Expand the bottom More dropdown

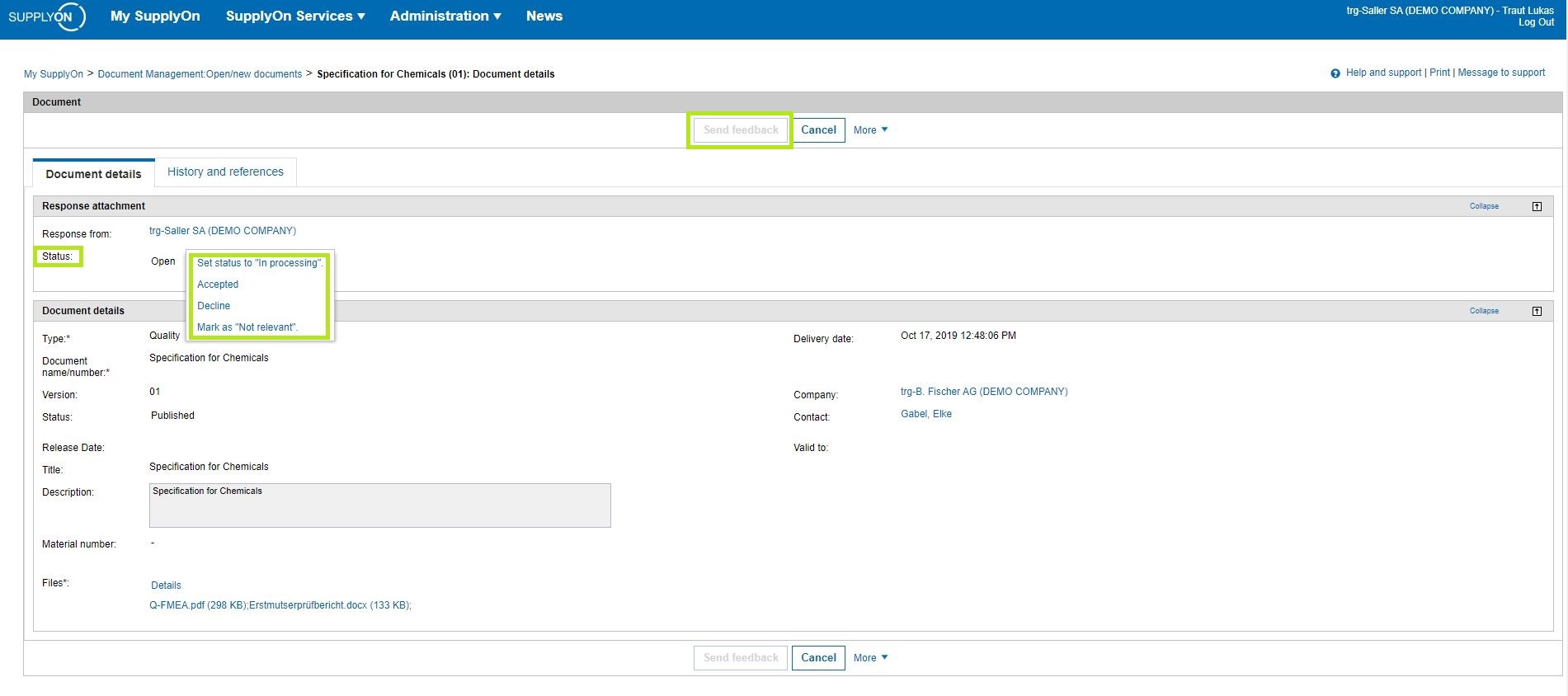[x=870, y=658]
